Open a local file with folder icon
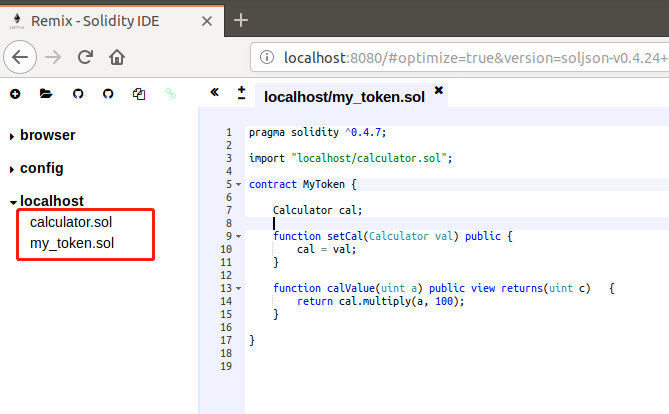Screen dimensions: 669x414 (x=46, y=93)
